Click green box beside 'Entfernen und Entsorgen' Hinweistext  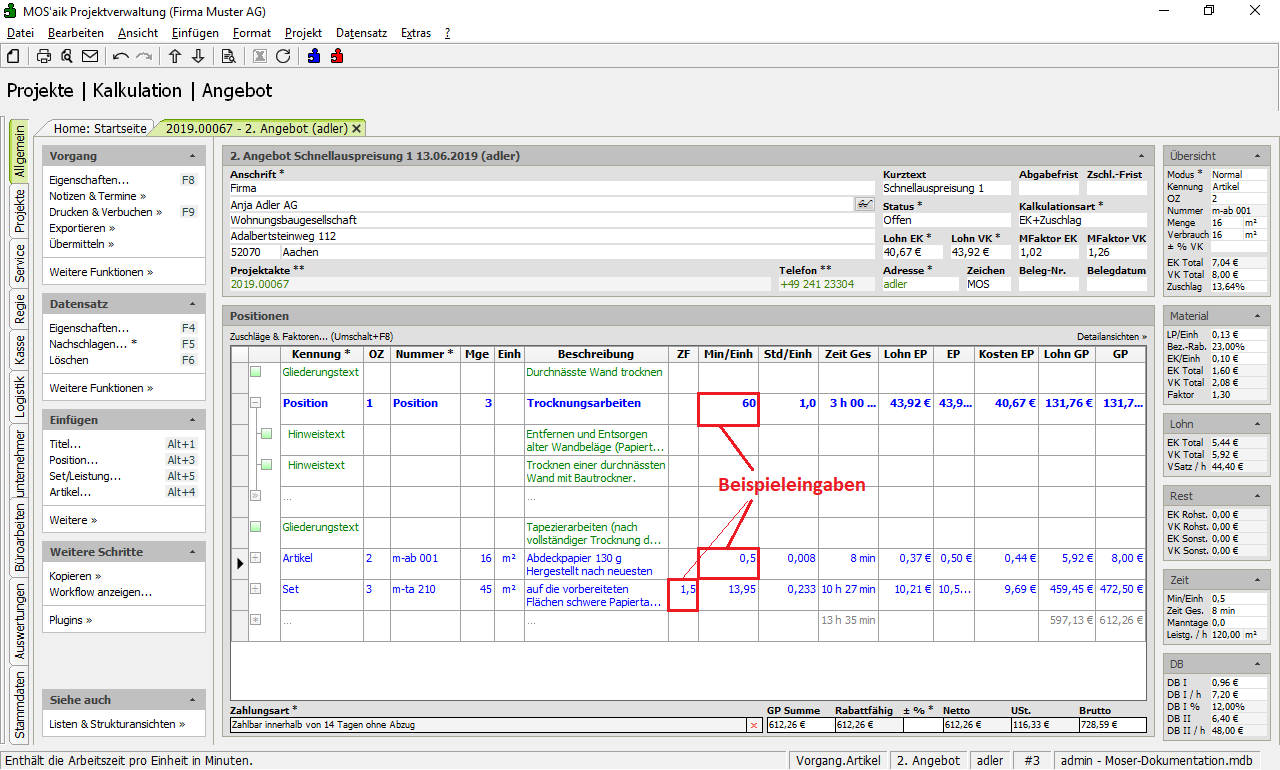click(x=266, y=434)
